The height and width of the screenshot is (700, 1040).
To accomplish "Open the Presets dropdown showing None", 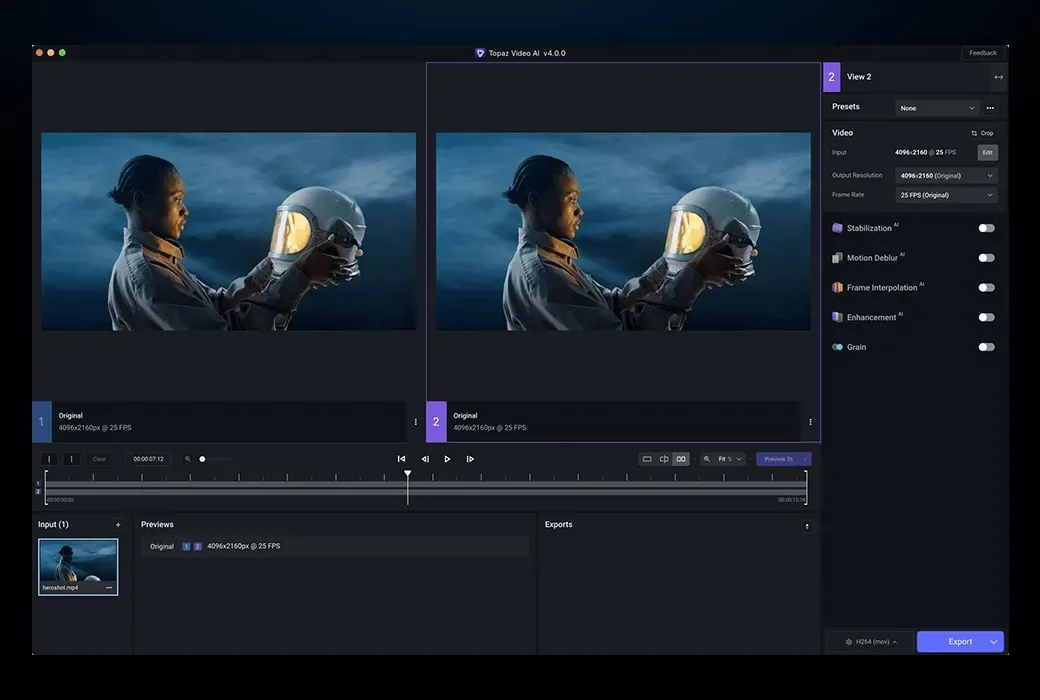I will (x=936, y=107).
